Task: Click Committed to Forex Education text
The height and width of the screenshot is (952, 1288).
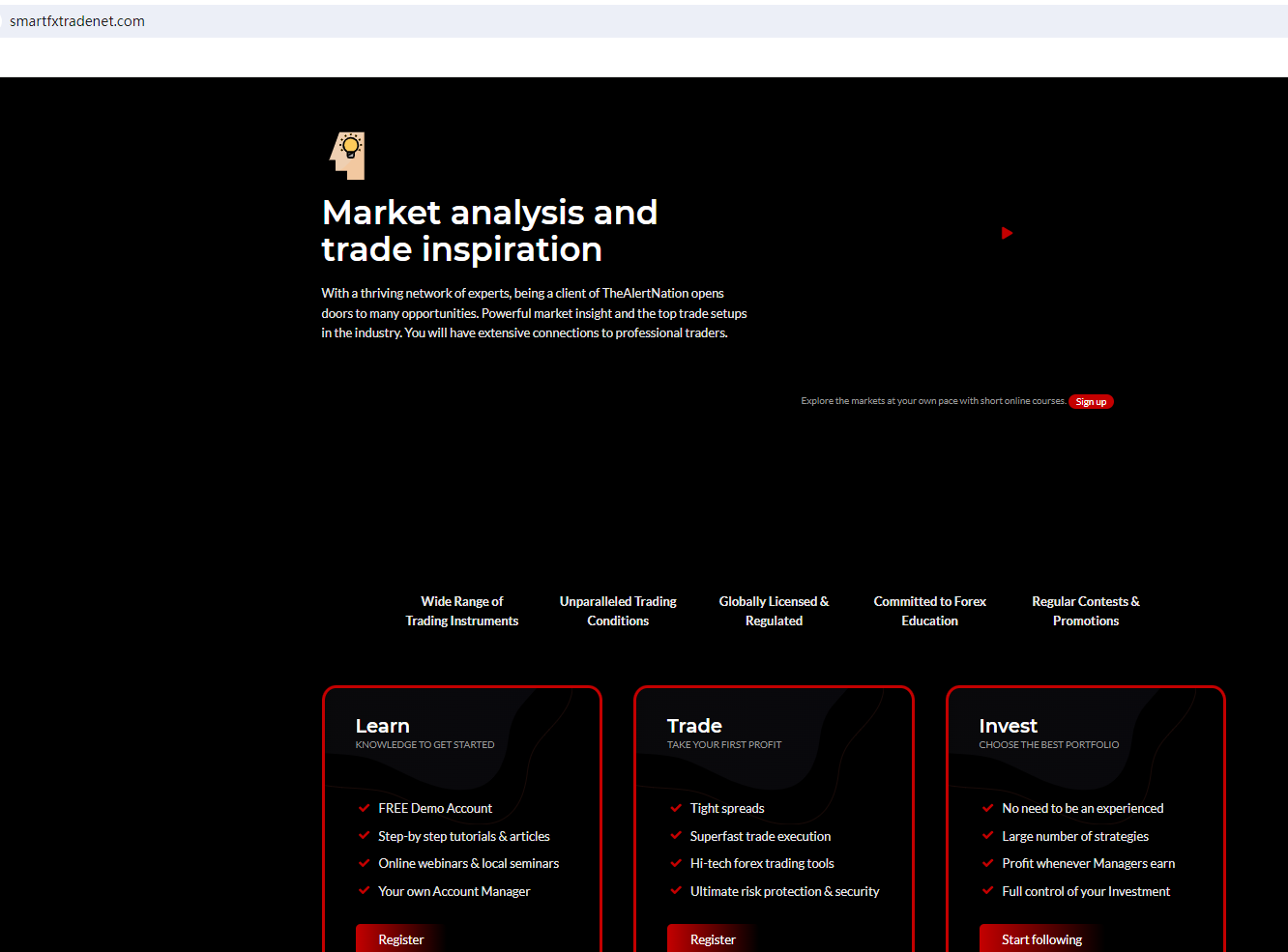Action: 930,611
